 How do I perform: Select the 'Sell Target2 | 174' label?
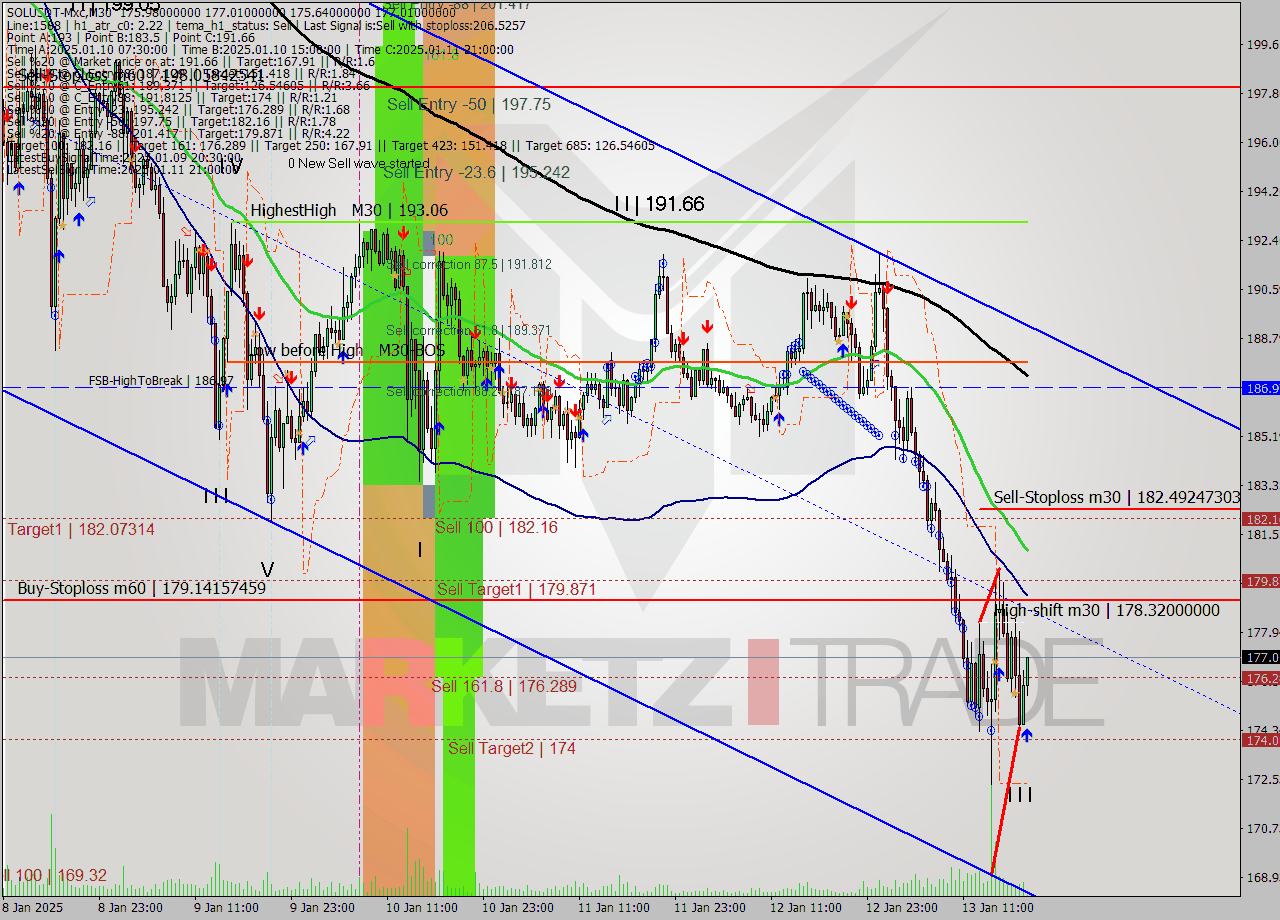click(512, 748)
